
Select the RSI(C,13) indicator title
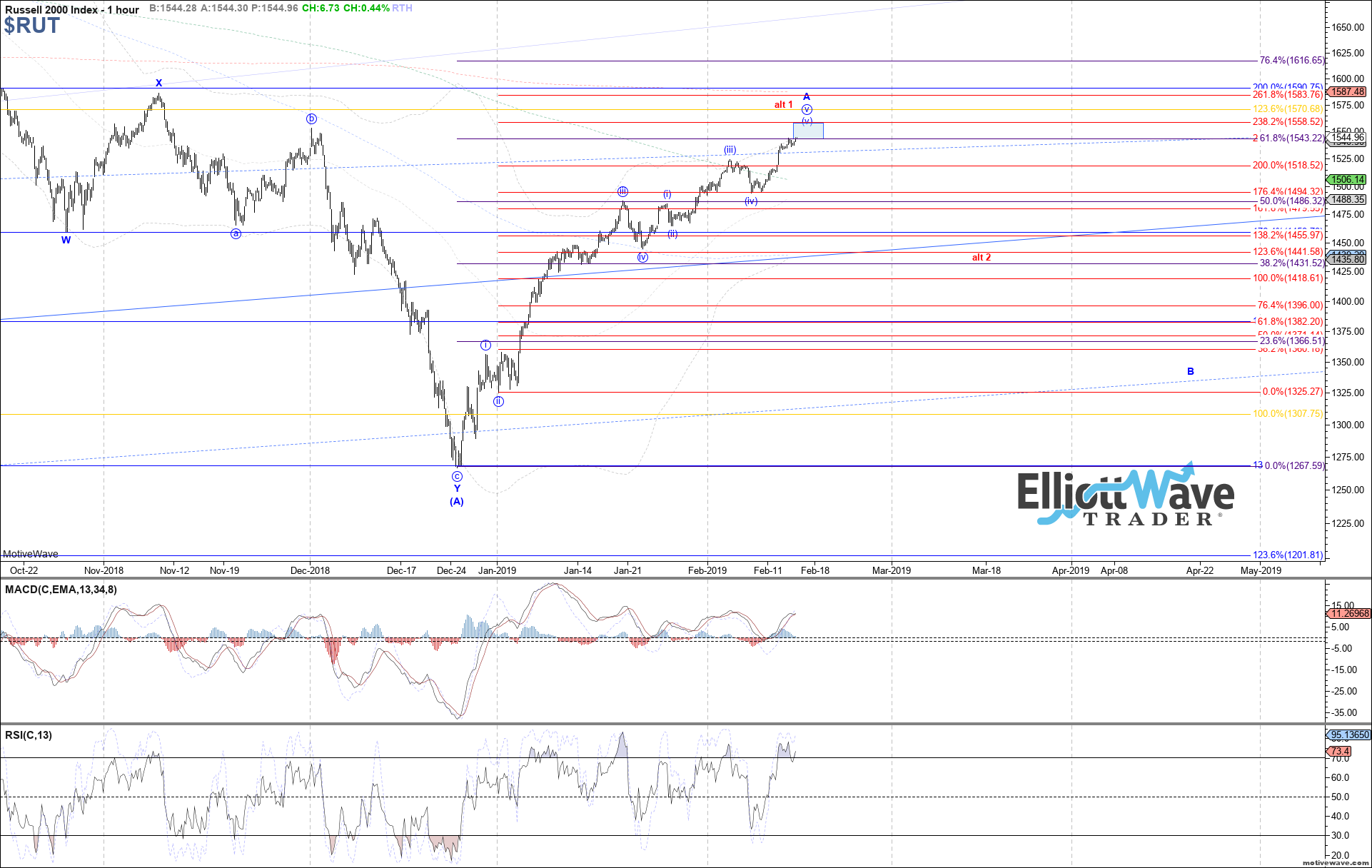tap(29, 735)
